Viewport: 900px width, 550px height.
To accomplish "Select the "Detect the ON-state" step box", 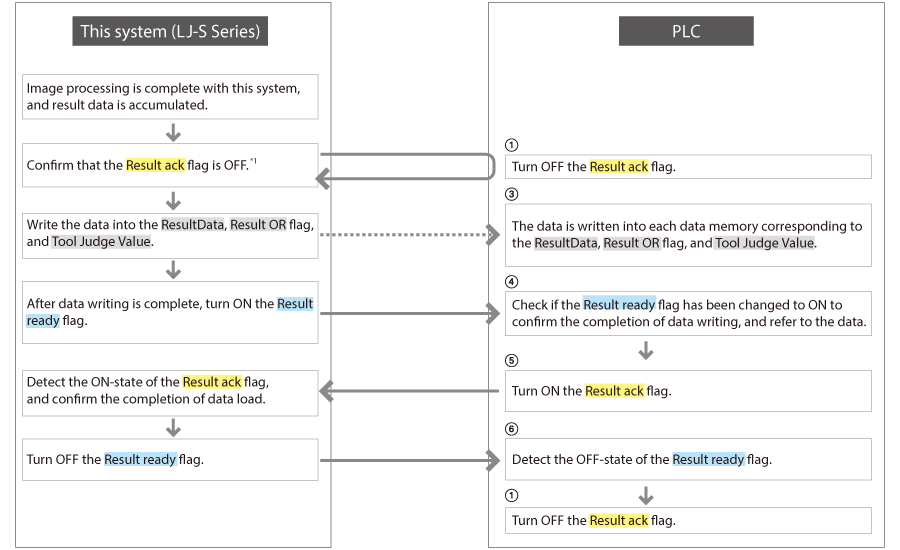I will [x=170, y=391].
